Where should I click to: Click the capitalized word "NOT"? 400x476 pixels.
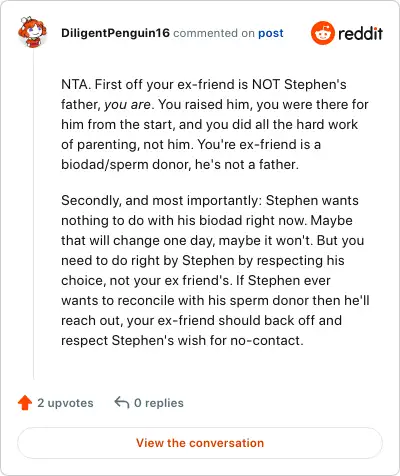tap(266, 85)
